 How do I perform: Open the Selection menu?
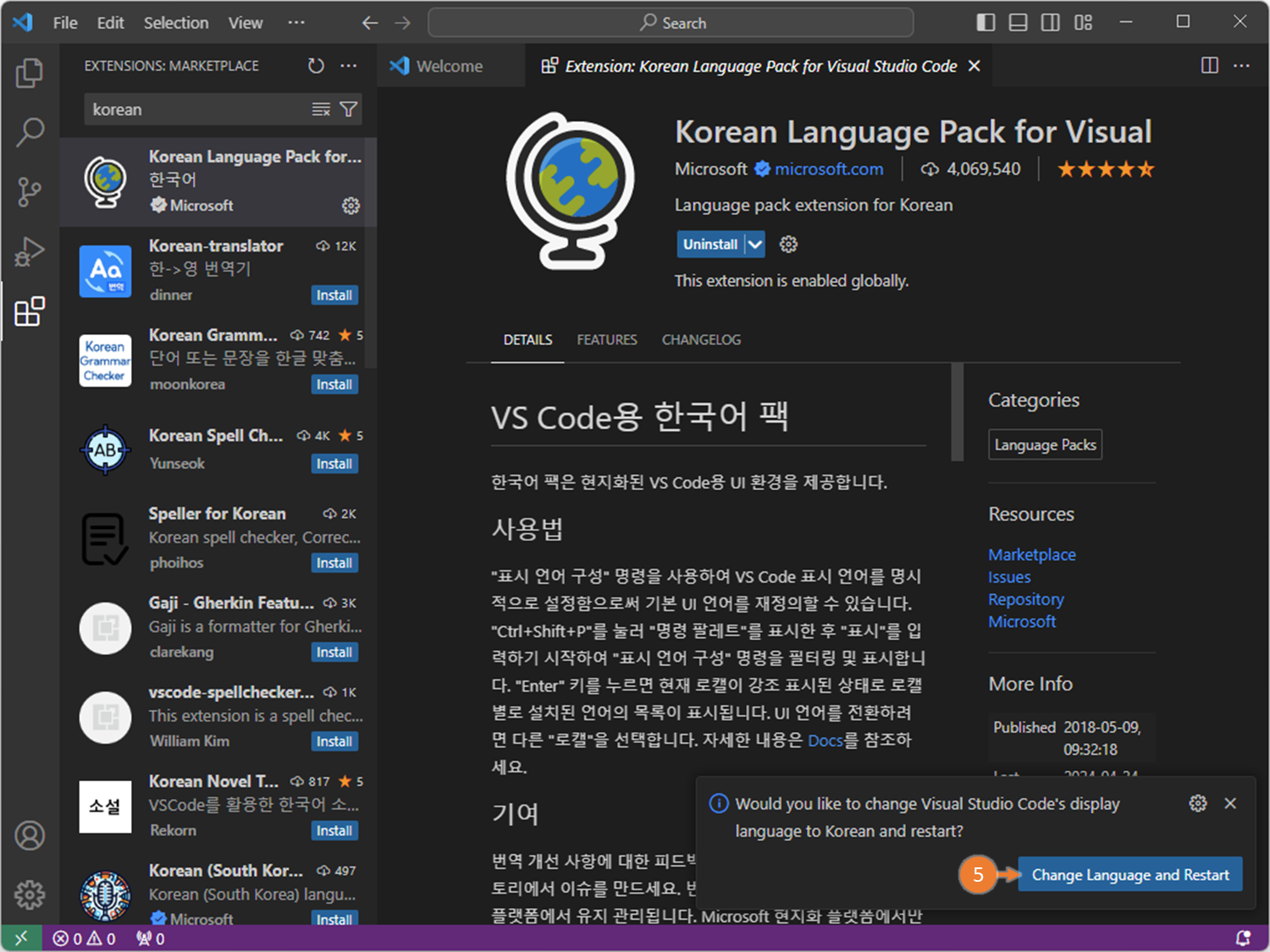(x=176, y=23)
